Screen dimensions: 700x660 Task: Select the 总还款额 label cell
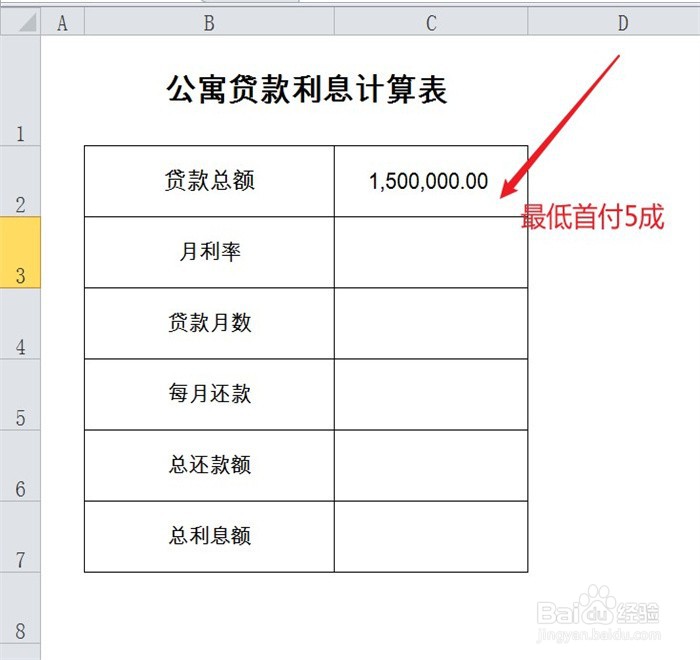(209, 466)
